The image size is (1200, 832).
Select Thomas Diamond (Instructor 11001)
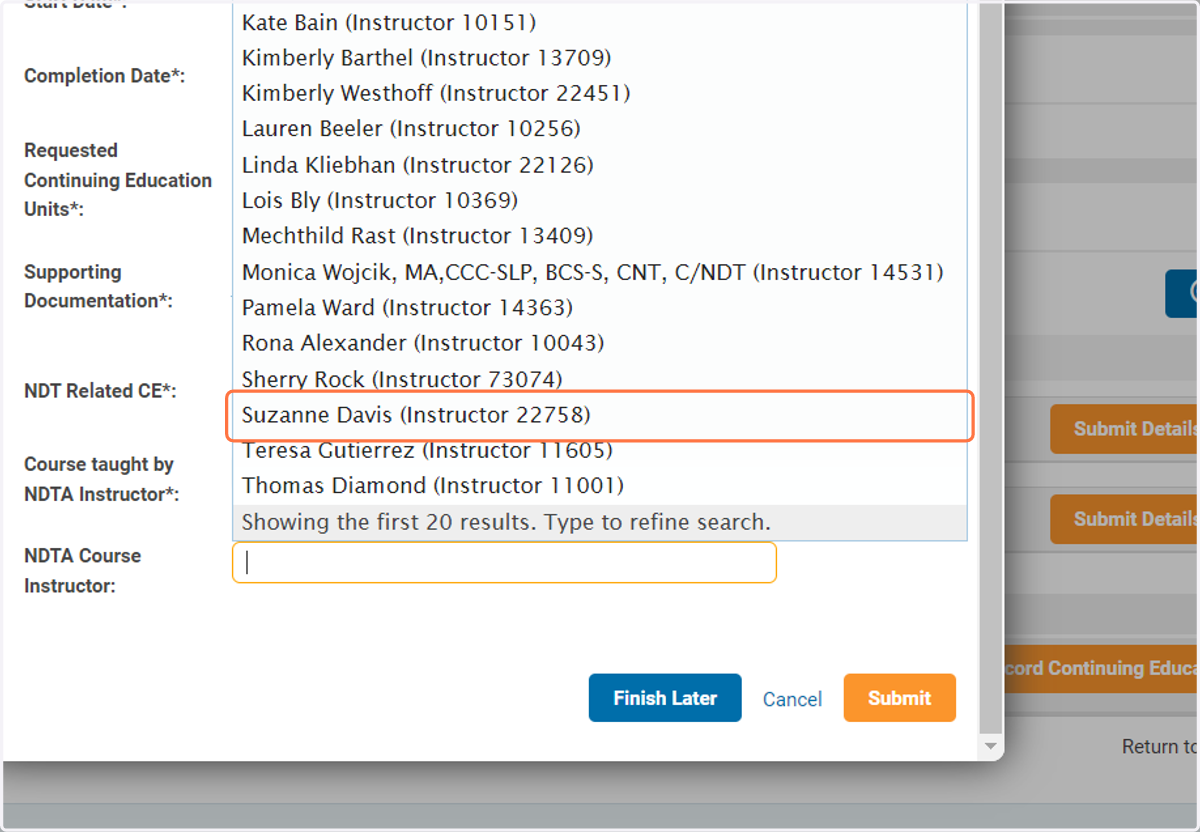click(x=600, y=486)
